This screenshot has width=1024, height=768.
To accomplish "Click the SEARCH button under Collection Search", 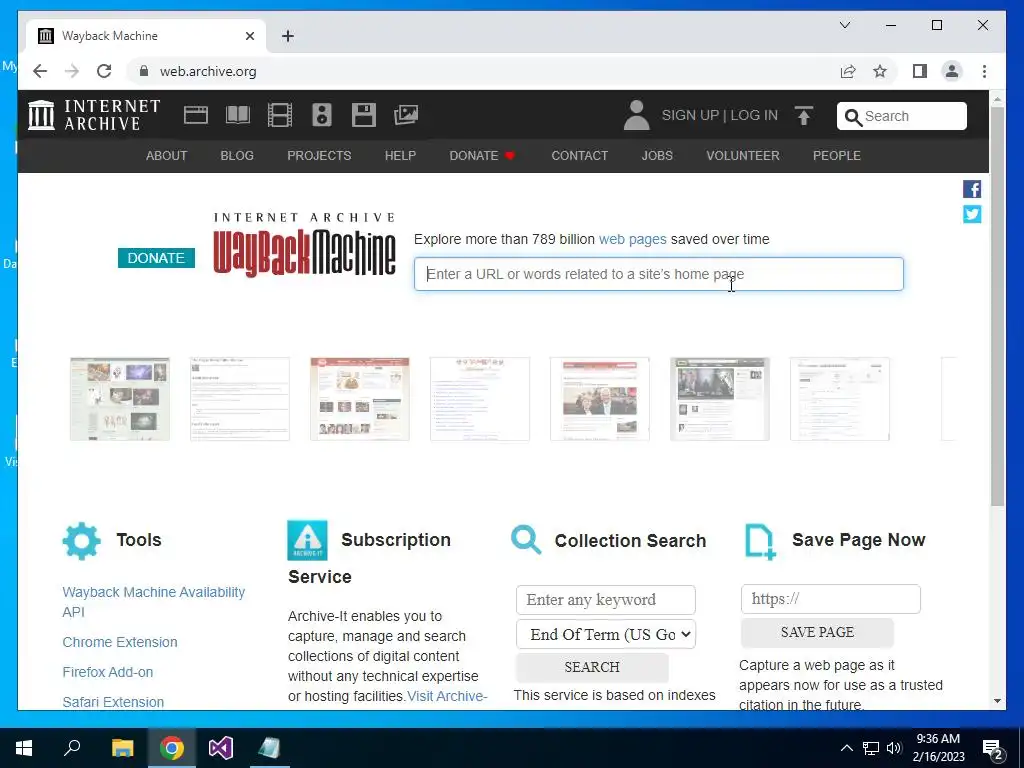I will [x=592, y=667].
